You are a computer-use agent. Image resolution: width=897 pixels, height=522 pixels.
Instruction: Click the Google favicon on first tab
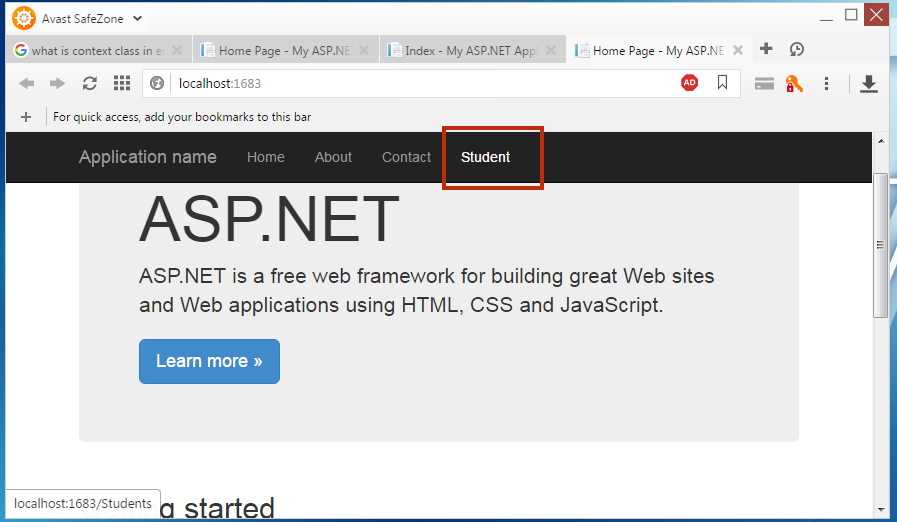coord(21,50)
